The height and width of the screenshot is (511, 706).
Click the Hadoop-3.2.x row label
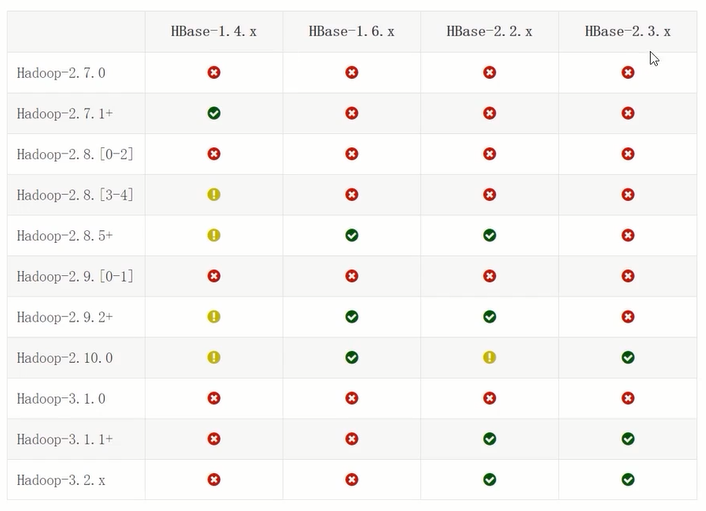(61, 480)
